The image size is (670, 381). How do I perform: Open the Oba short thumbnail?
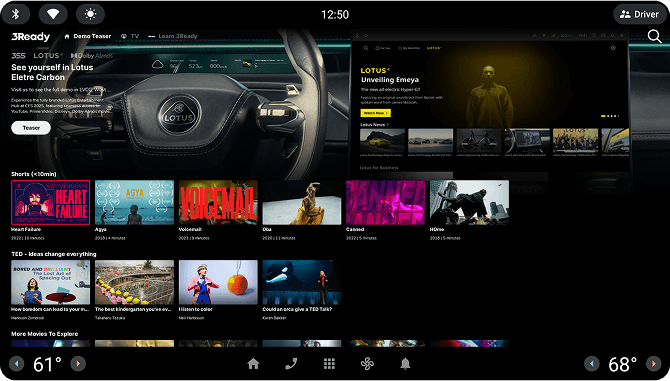[x=302, y=202]
